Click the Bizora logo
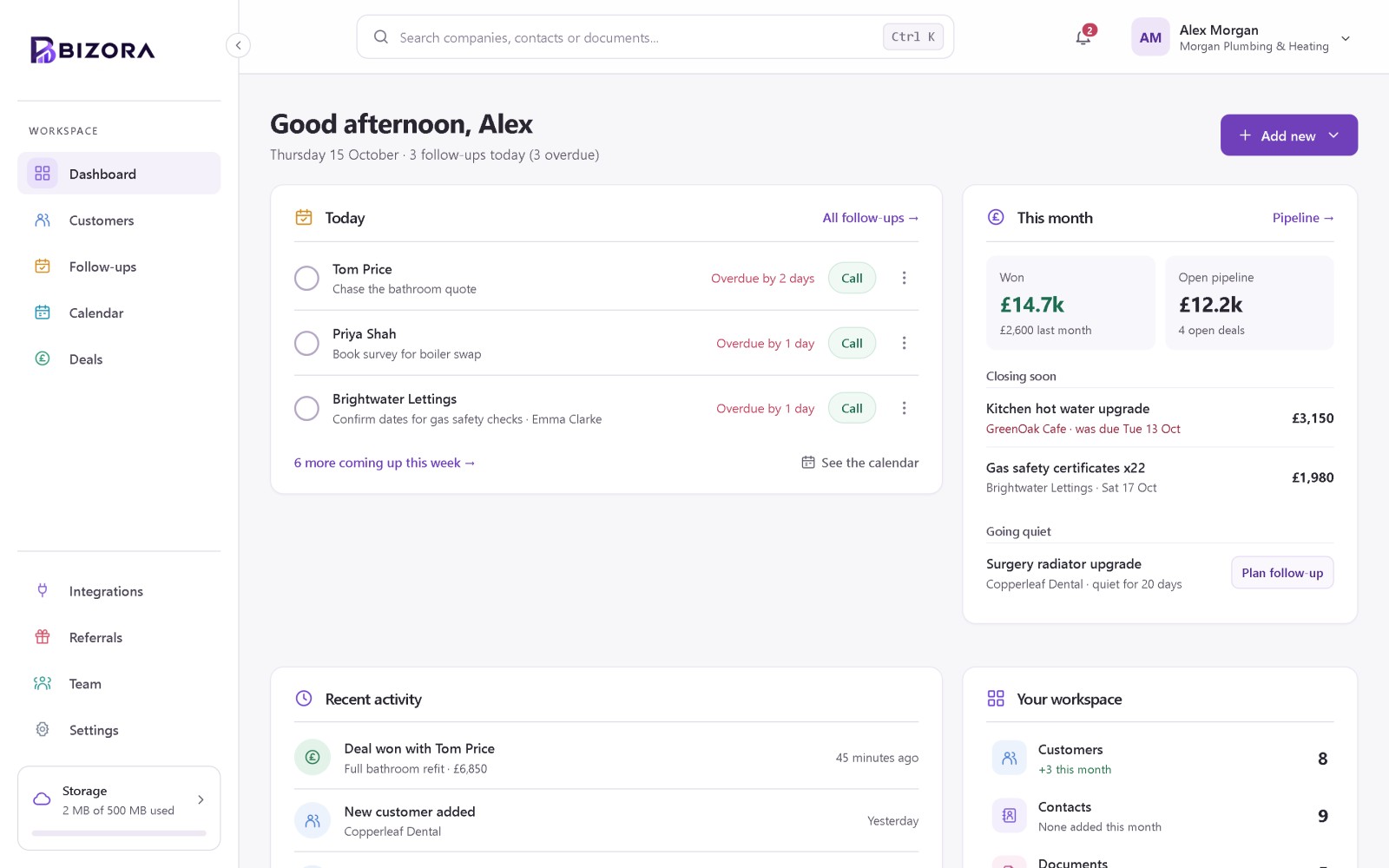 tap(93, 49)
